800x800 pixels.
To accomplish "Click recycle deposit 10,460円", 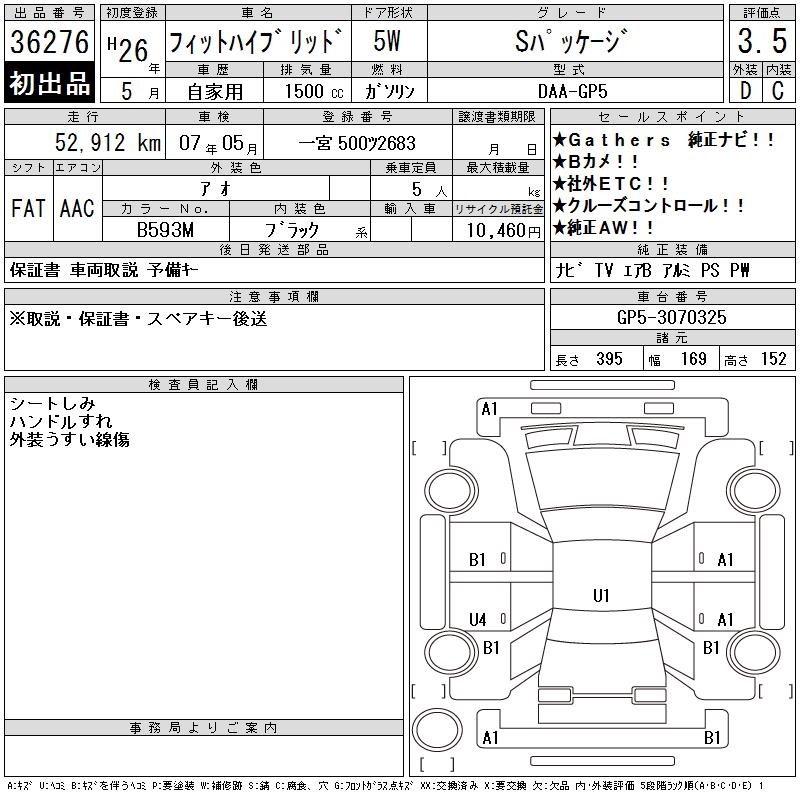I will (x=504, y=231).
